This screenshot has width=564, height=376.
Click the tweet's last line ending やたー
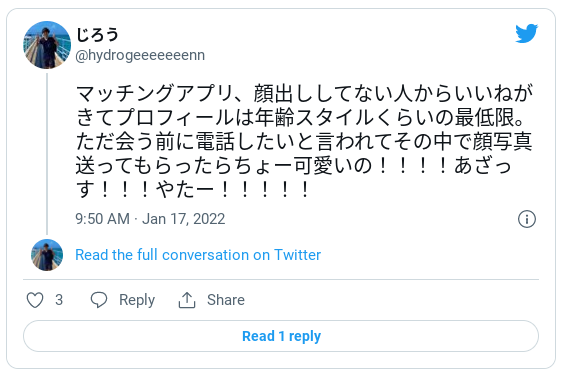[x=192, y=189]
